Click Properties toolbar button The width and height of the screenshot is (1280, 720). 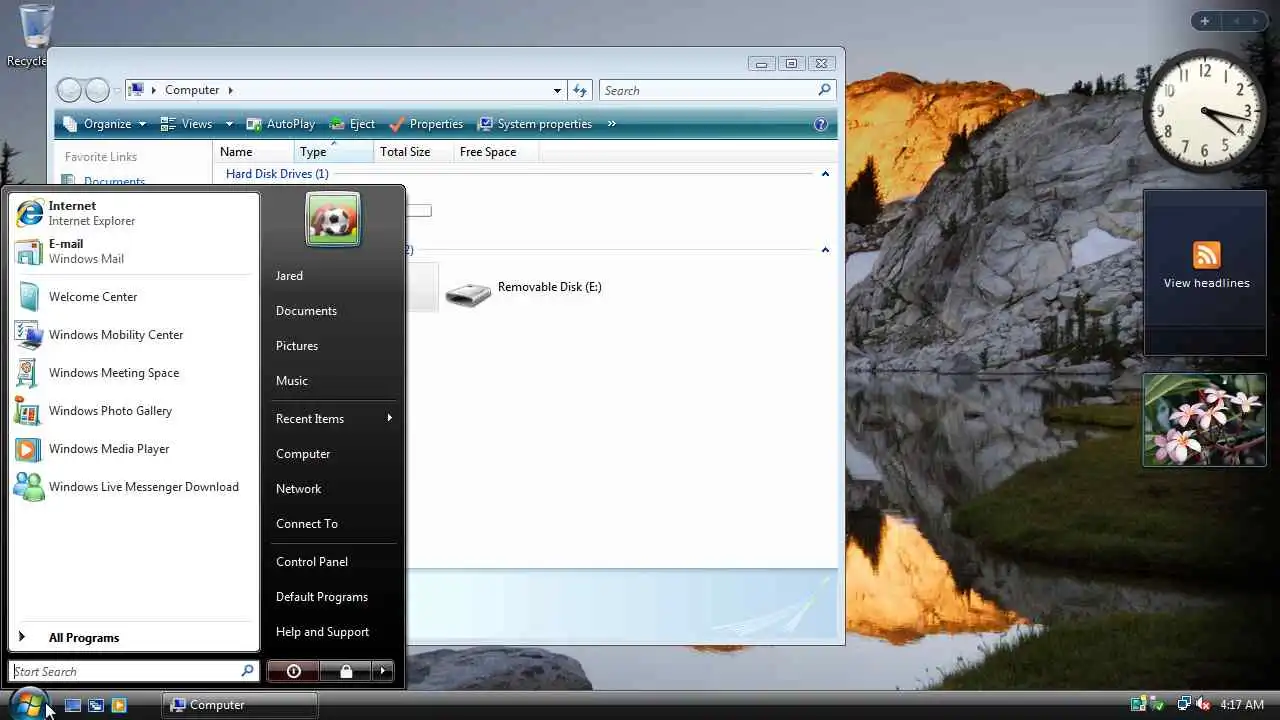coord(426,124)
